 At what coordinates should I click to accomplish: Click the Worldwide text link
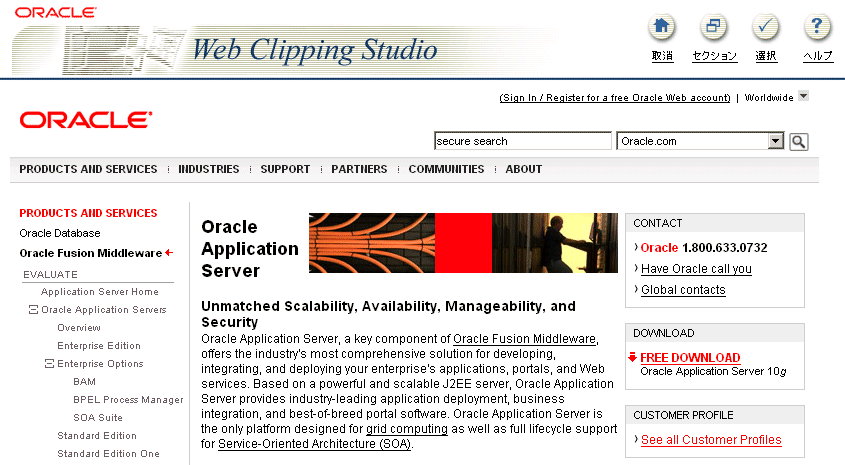click(769, 98)
